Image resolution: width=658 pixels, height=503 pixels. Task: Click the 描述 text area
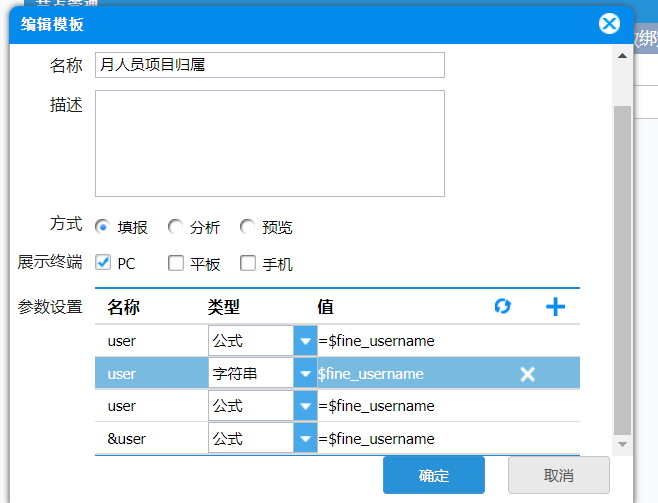tap(270, 143)
